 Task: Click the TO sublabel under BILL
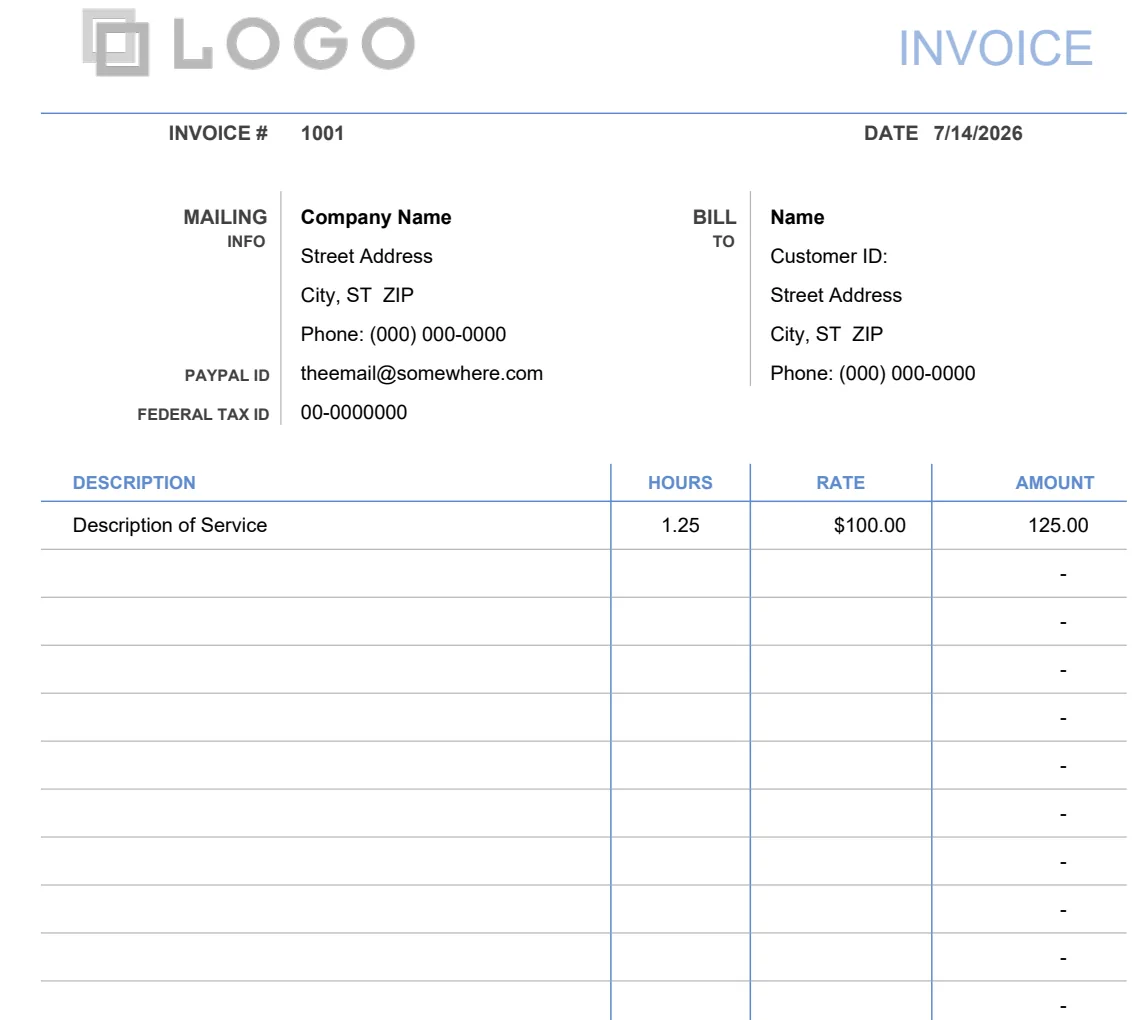(723, 242)
